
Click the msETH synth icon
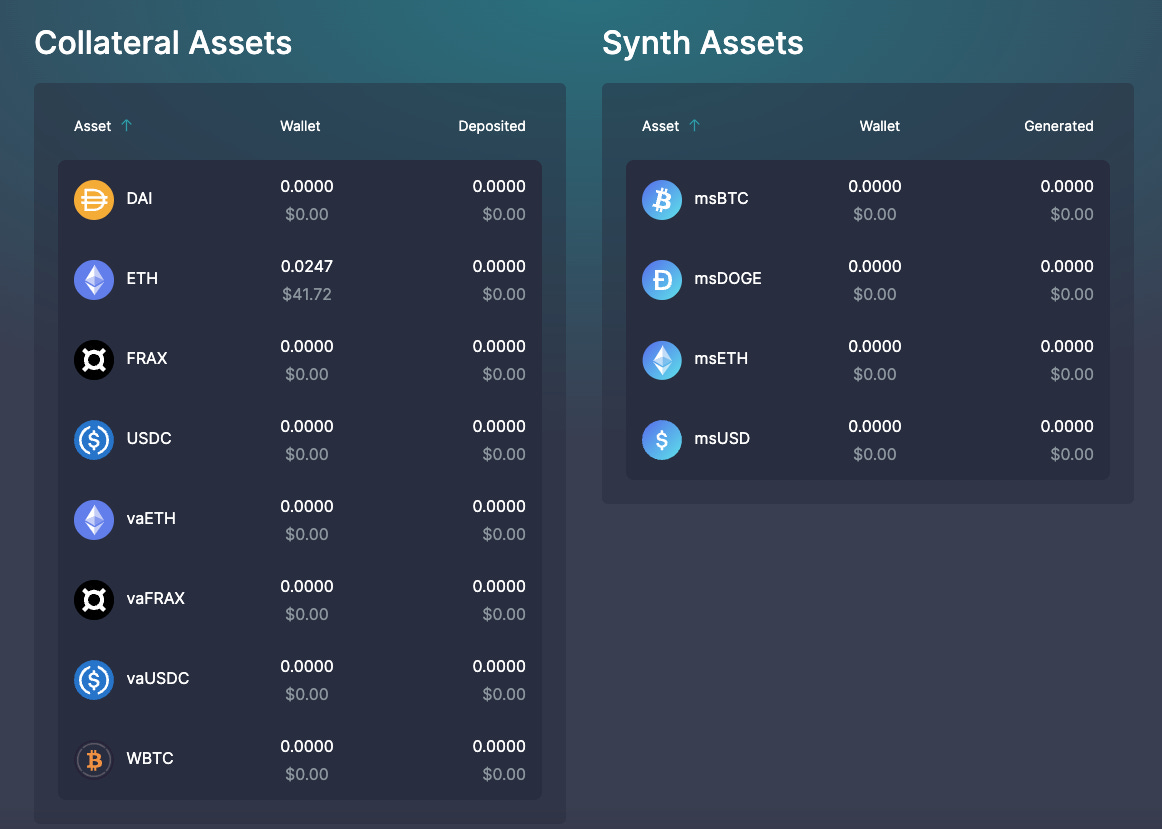[x=662, y=360]
